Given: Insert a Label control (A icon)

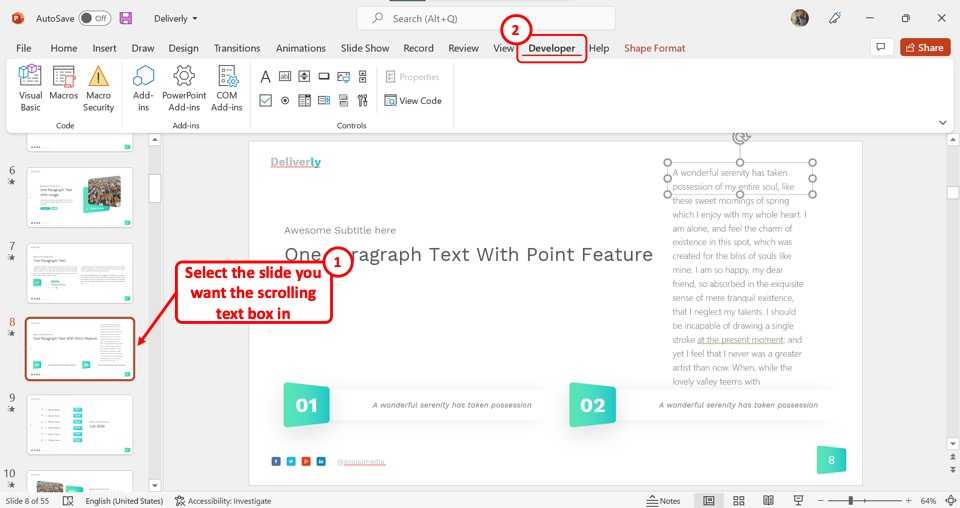Looking at the screenshot, I should pyautogui.click(x=265, y=77).
